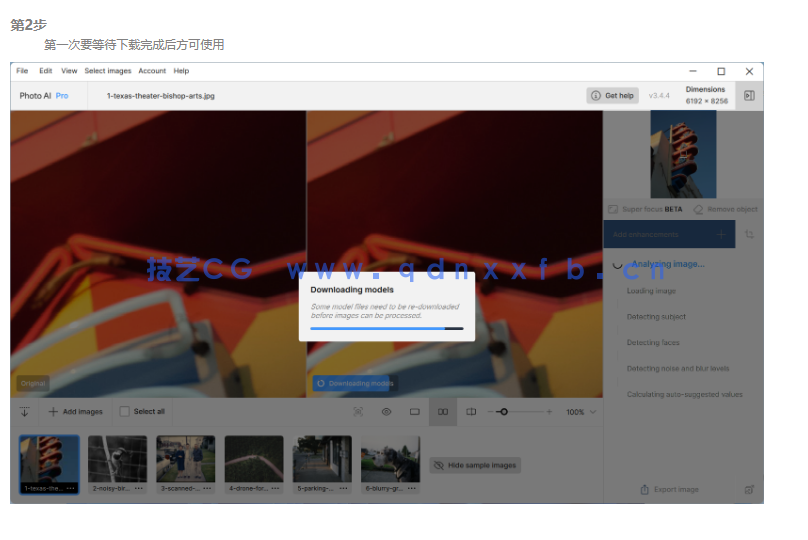Click the v3.4.4 version text
The width and height of the screenshot is (808, 540).
[659, 96]
